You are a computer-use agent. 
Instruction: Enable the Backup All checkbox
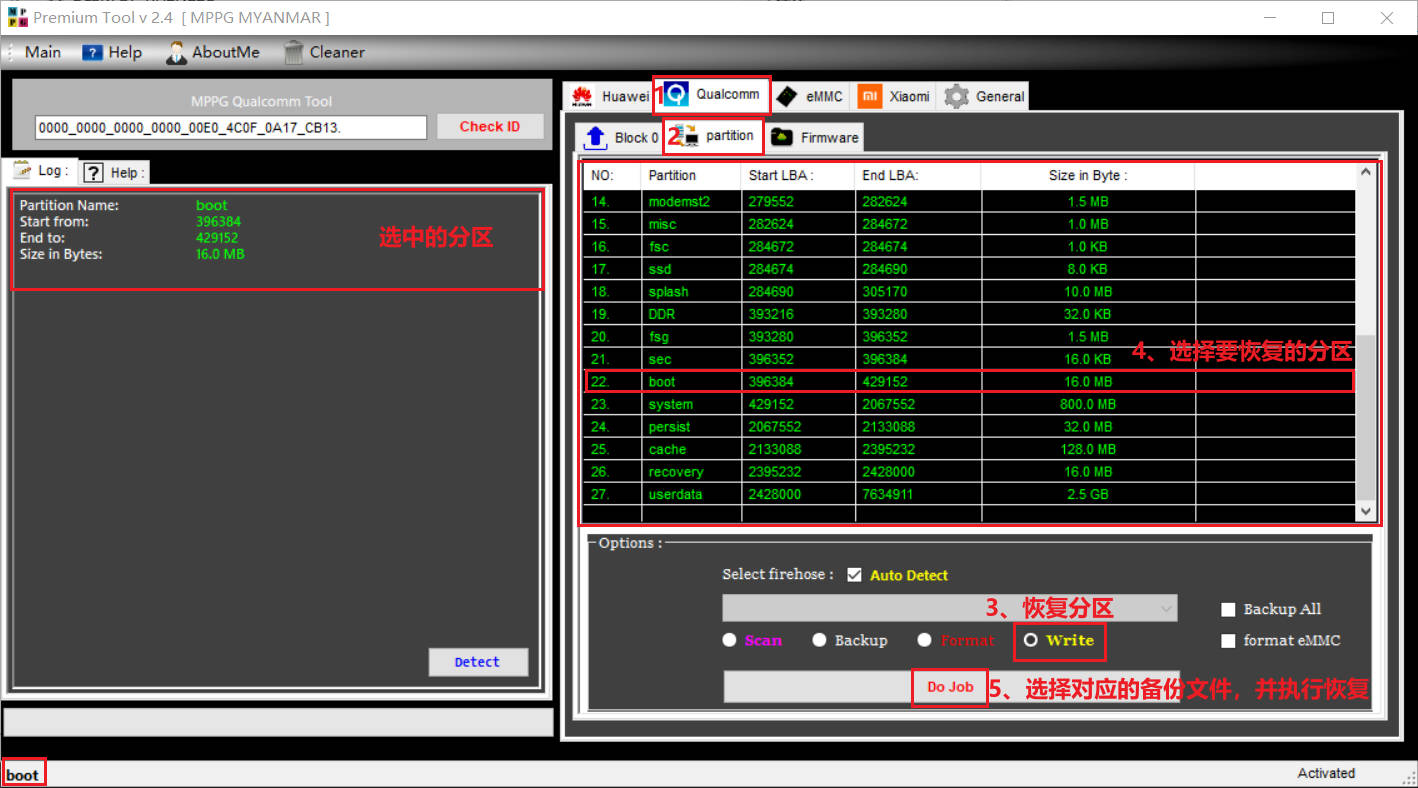(x=1228, y=609)
